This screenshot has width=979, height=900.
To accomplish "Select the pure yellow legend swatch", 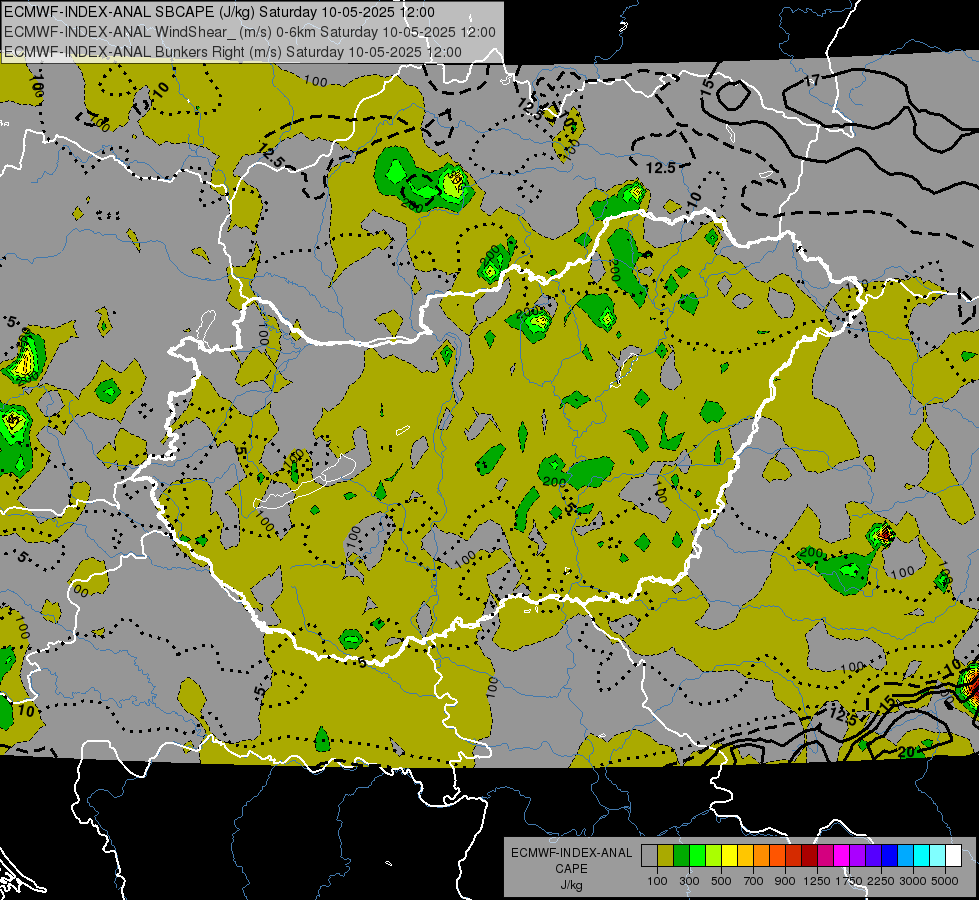I will click(x=729, y=855).
